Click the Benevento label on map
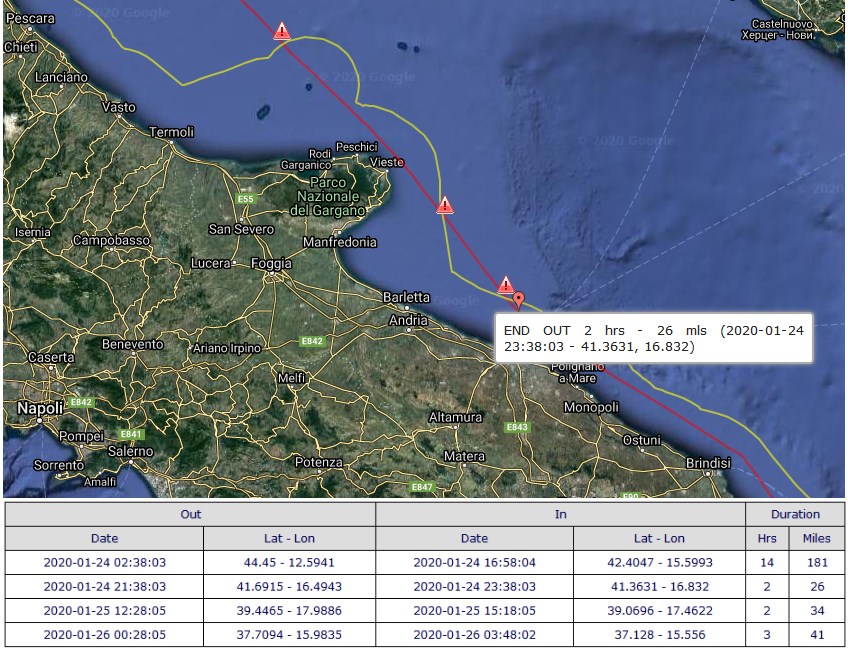The width and height of the screenshot is (848, 650). click(132, 344)
